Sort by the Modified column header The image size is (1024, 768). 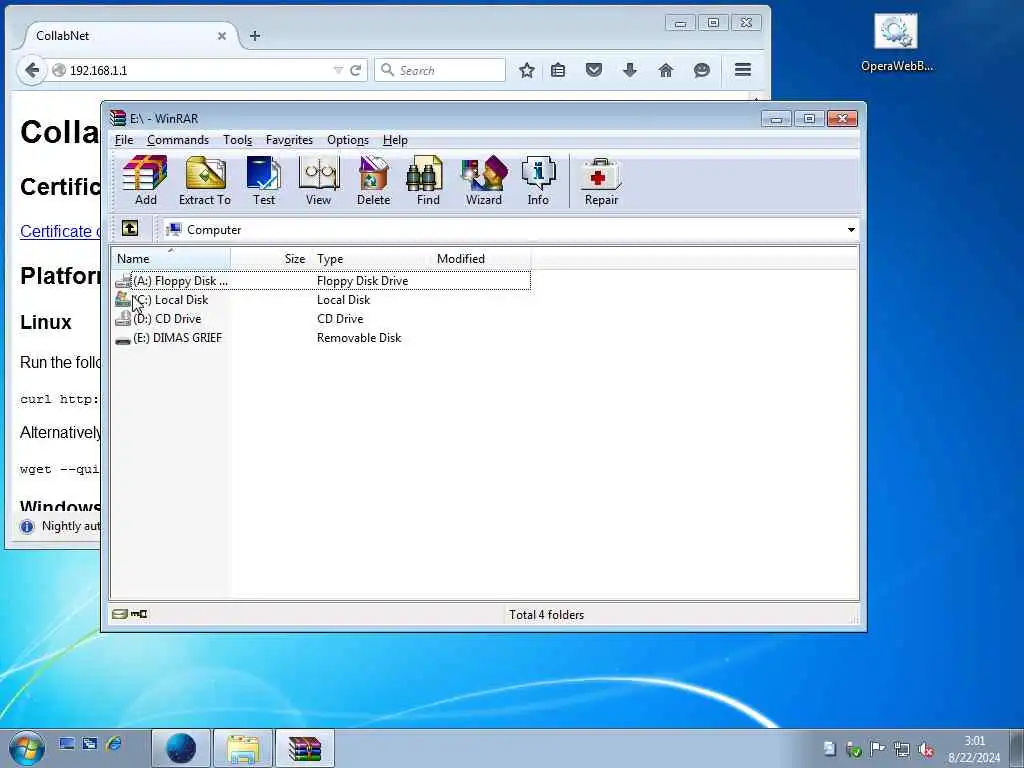481,259
